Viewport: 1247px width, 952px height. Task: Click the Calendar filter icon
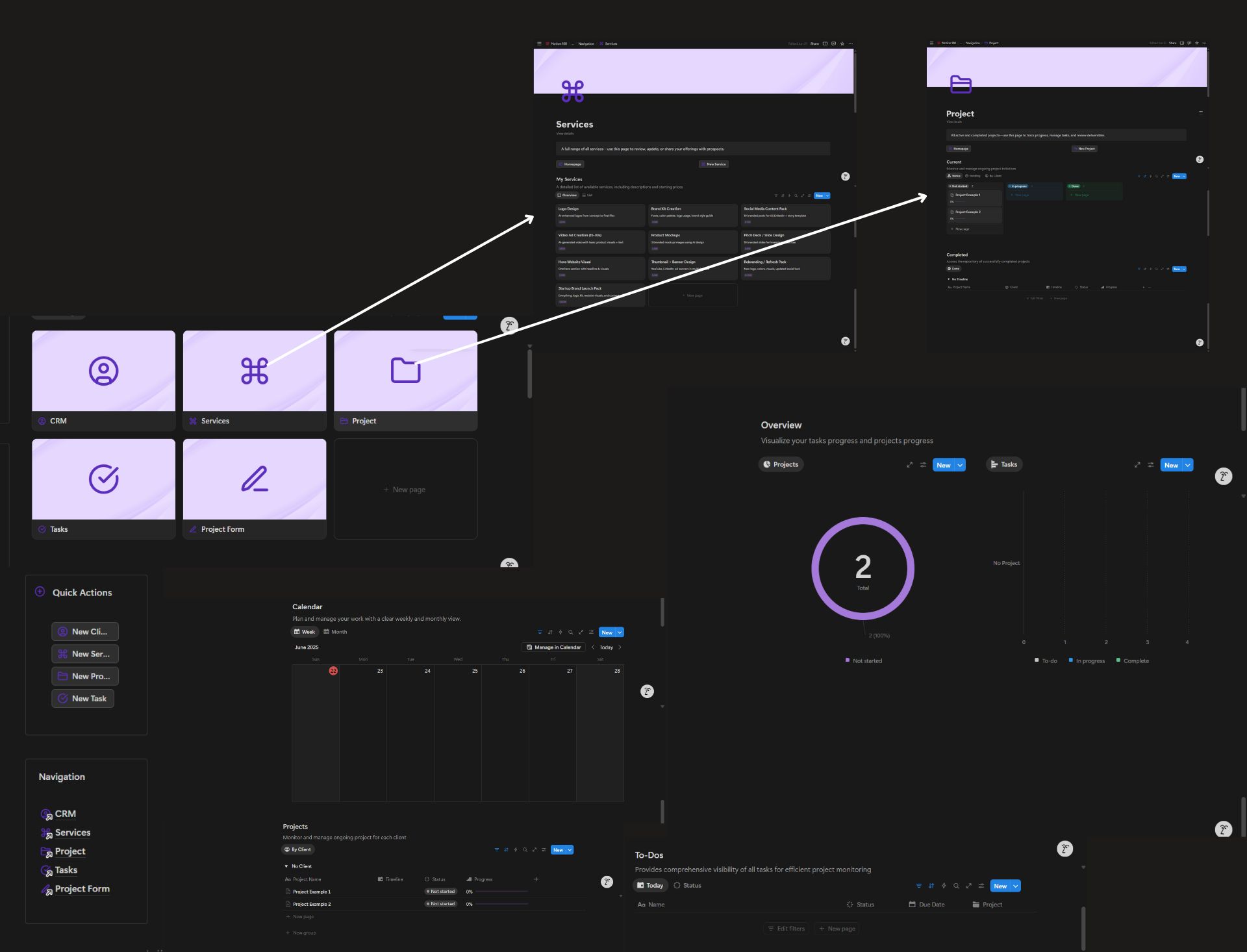click(x=540, y=632)
